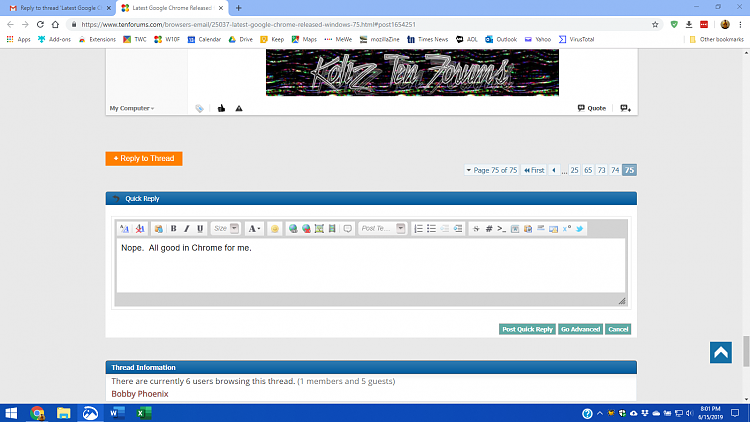Image resolution: width=750 pixels, height=422 pixels.
Task: Click the horizontal line toolbar icon
Action: coord(540,229)
